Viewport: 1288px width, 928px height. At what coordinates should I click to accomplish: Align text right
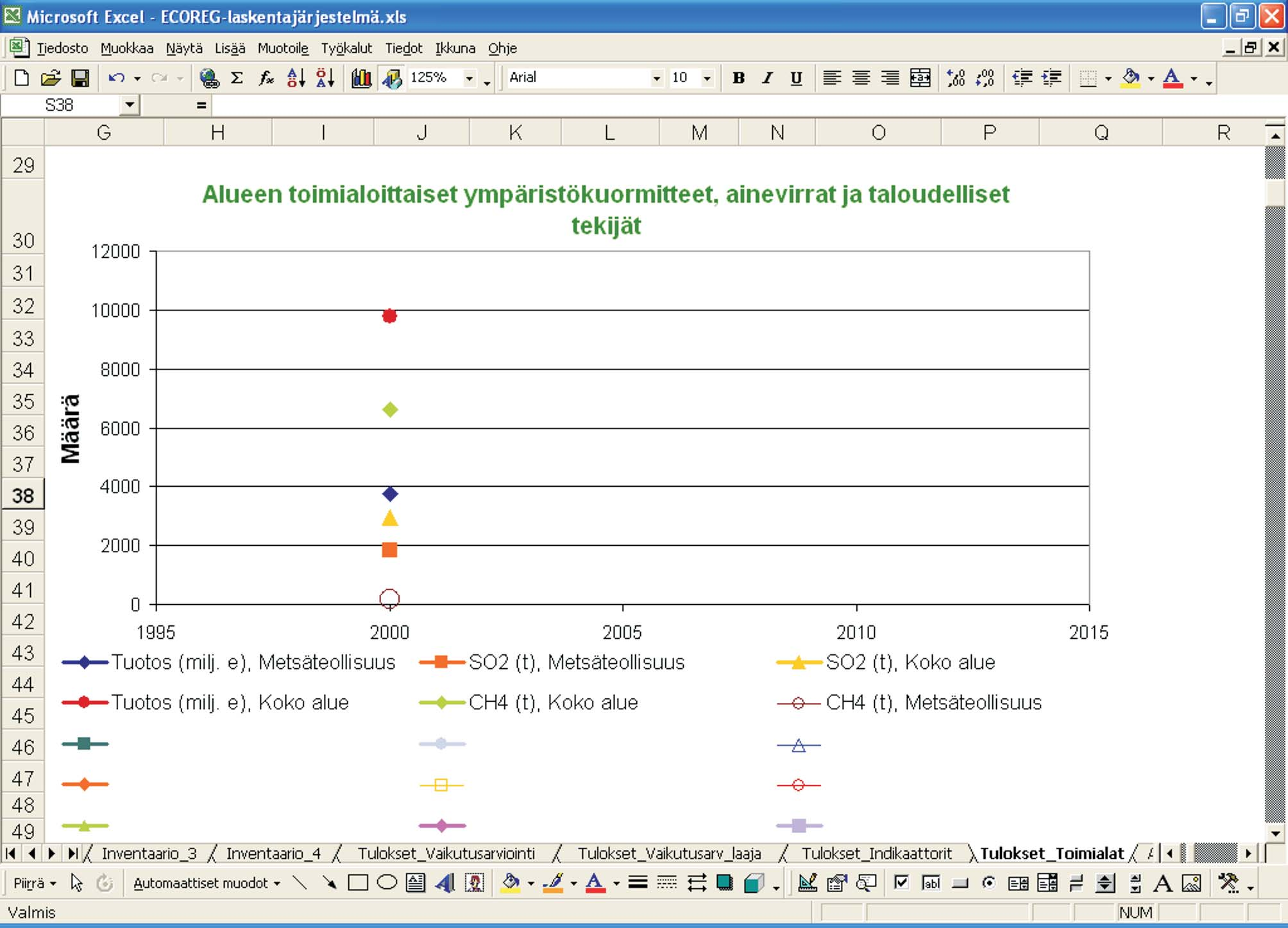pos(890,78)
